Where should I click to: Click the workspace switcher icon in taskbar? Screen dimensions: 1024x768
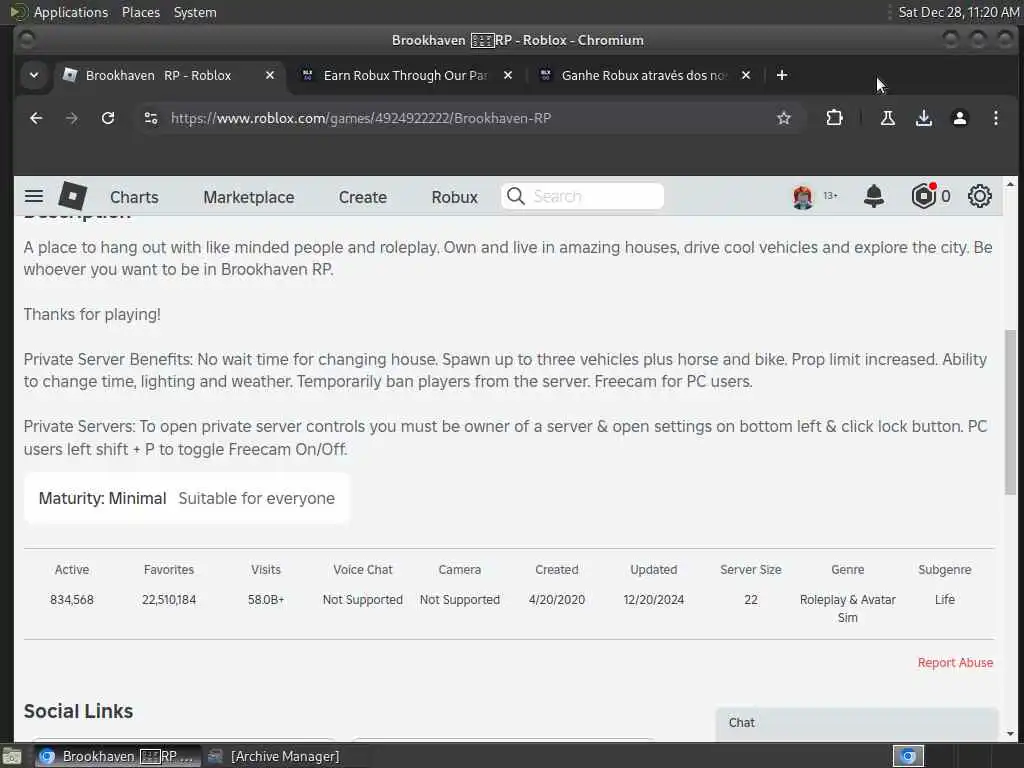coord(908,756)
